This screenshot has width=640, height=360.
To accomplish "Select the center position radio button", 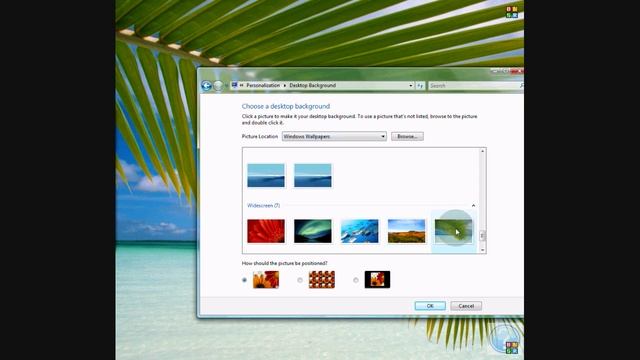I will pyautogui.click(x=356, y=280).
